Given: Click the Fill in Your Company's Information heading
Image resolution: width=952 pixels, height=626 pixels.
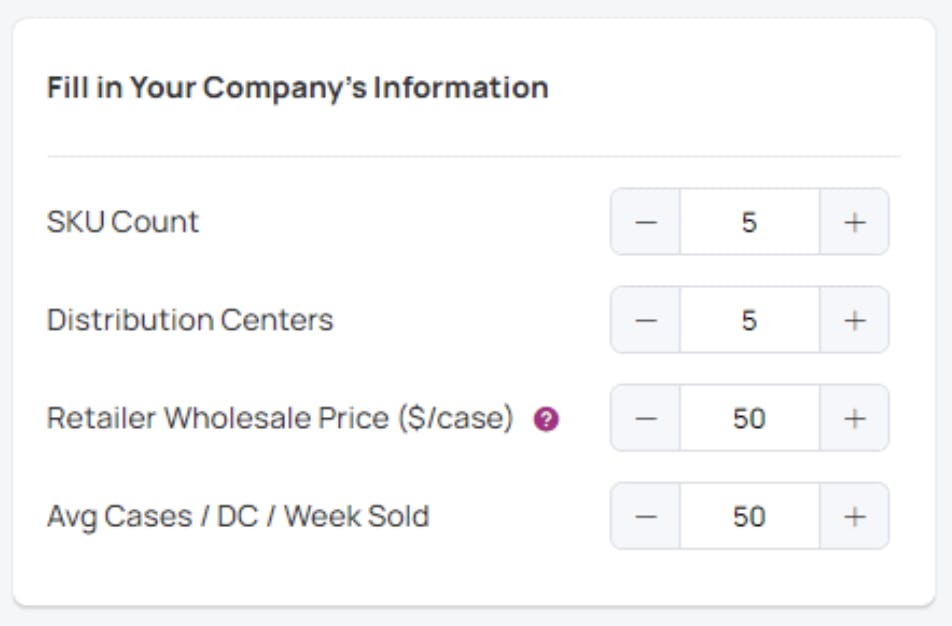Looking at the screenshot, I should coord(297,87).
